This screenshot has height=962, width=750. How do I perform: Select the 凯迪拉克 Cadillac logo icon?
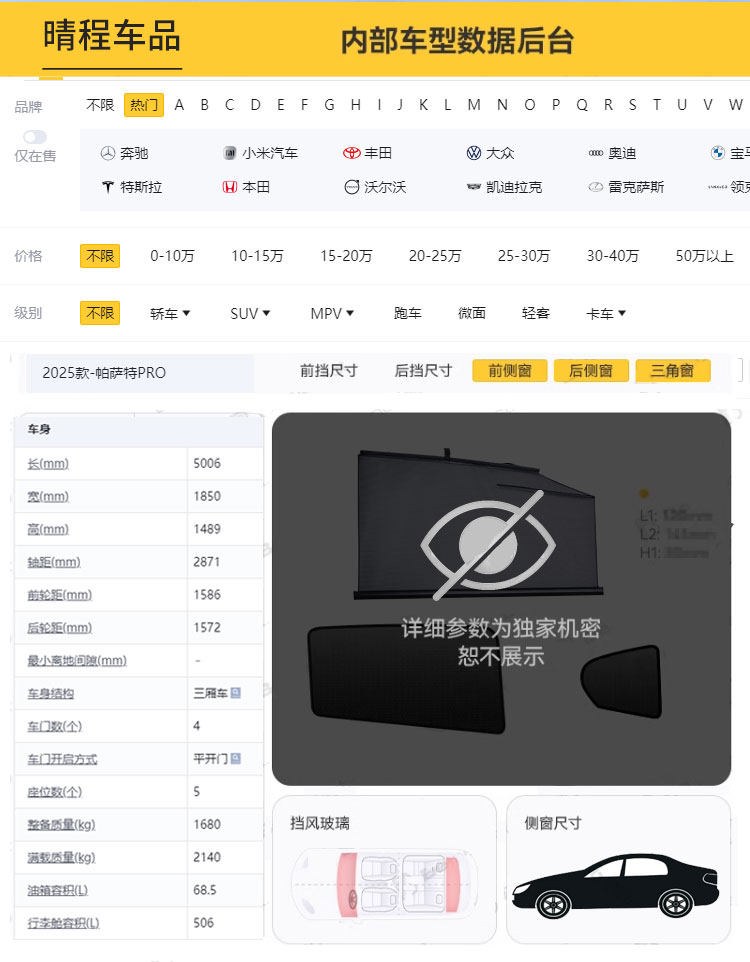coord(474,187)
